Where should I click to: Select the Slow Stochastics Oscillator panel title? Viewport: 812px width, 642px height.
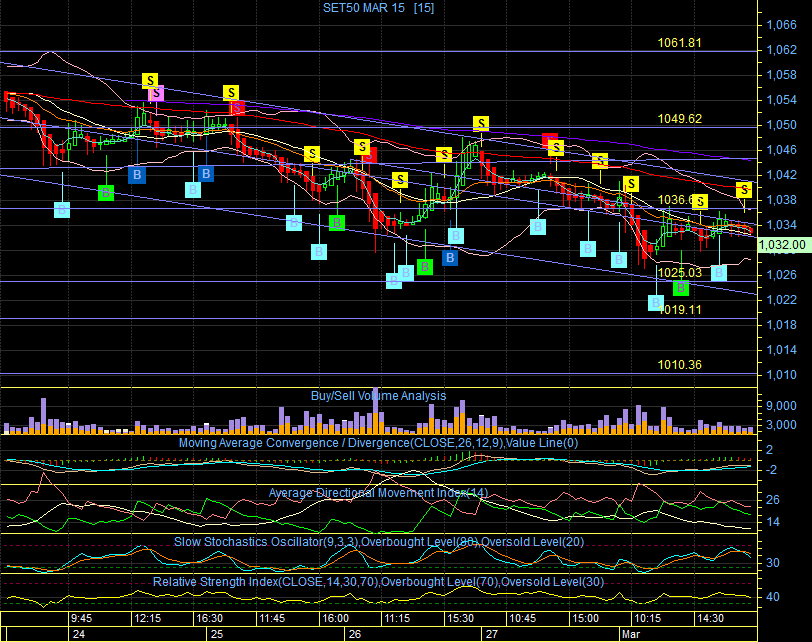379,542
